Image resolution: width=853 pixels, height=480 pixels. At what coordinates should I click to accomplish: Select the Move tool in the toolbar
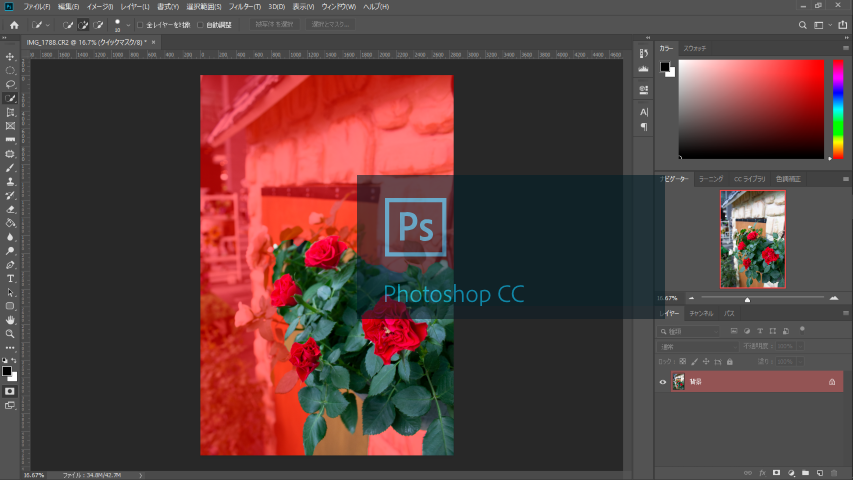click(x=10, y=57)
